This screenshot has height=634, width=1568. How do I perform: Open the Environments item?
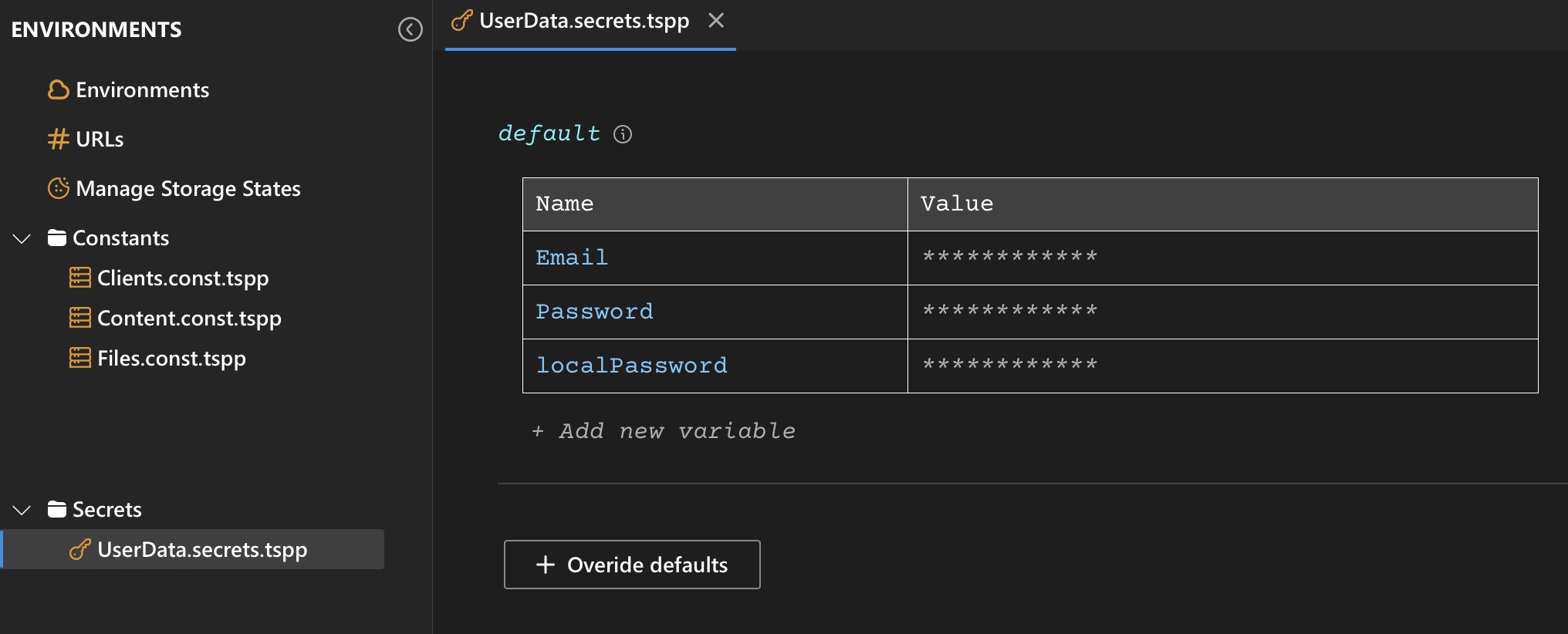[x=142, y=90]
